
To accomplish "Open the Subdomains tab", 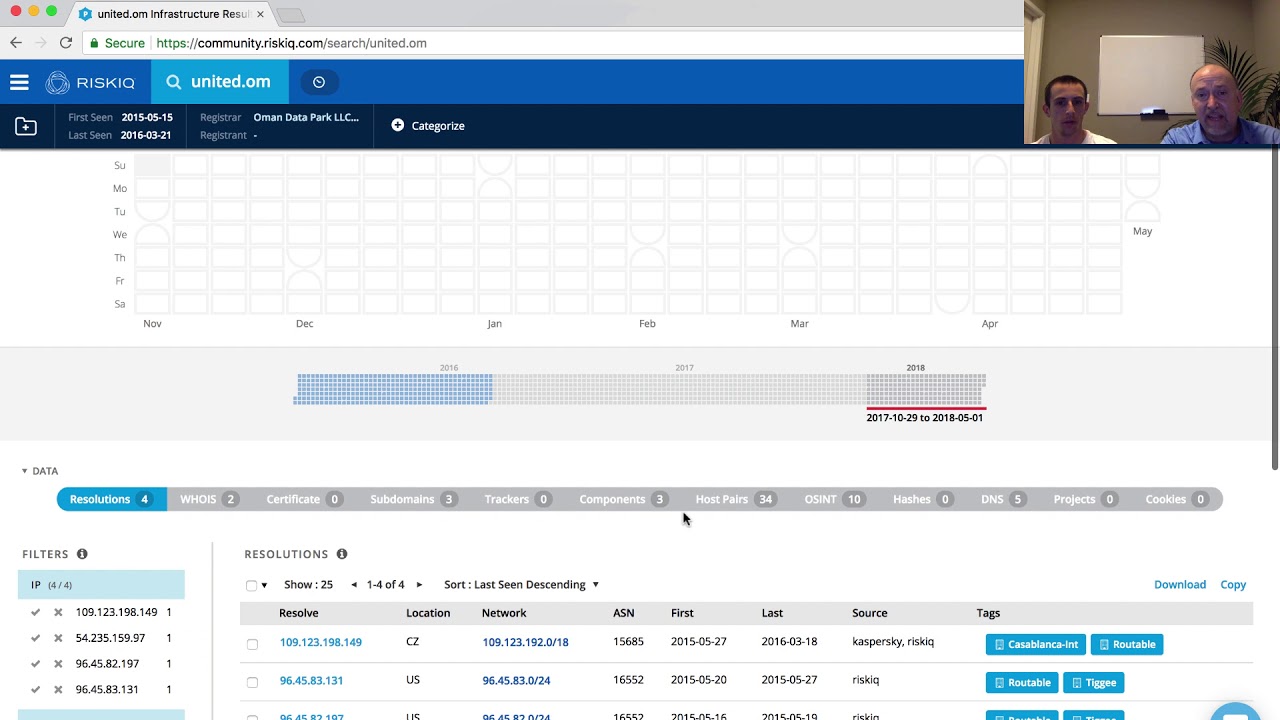I will coord(413,499).
